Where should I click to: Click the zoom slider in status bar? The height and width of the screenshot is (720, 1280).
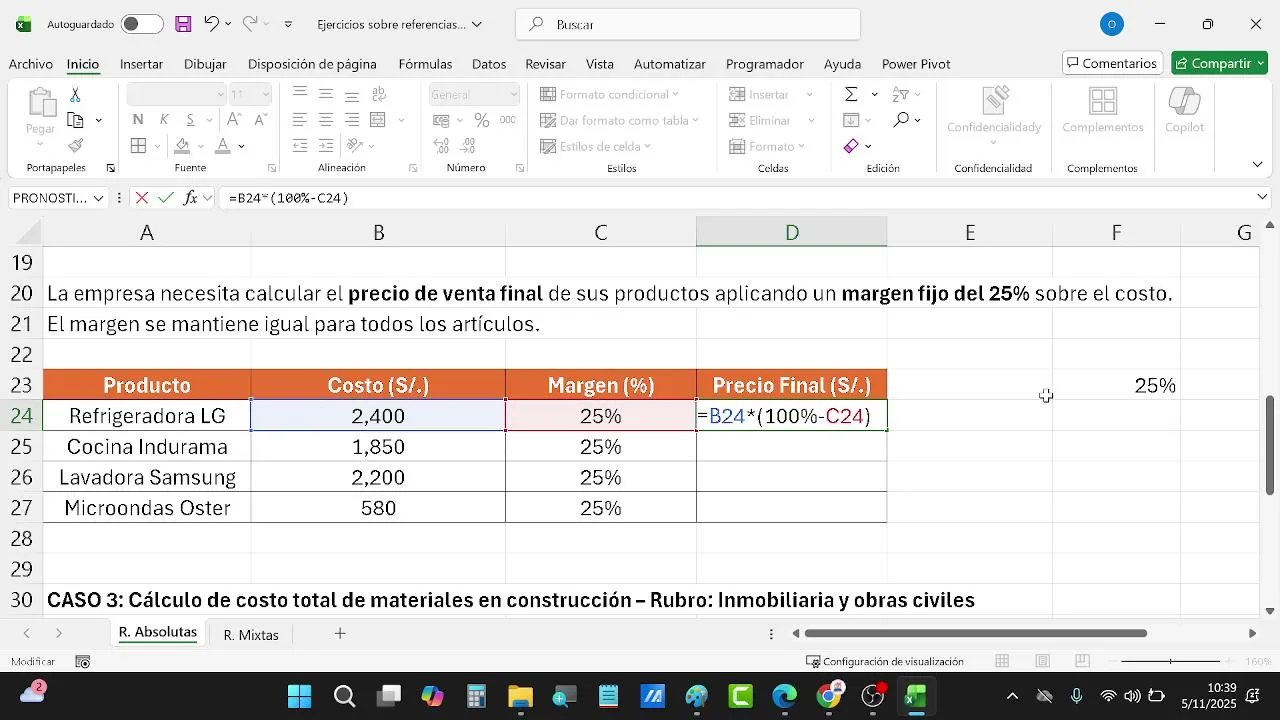click(1170, 661)
